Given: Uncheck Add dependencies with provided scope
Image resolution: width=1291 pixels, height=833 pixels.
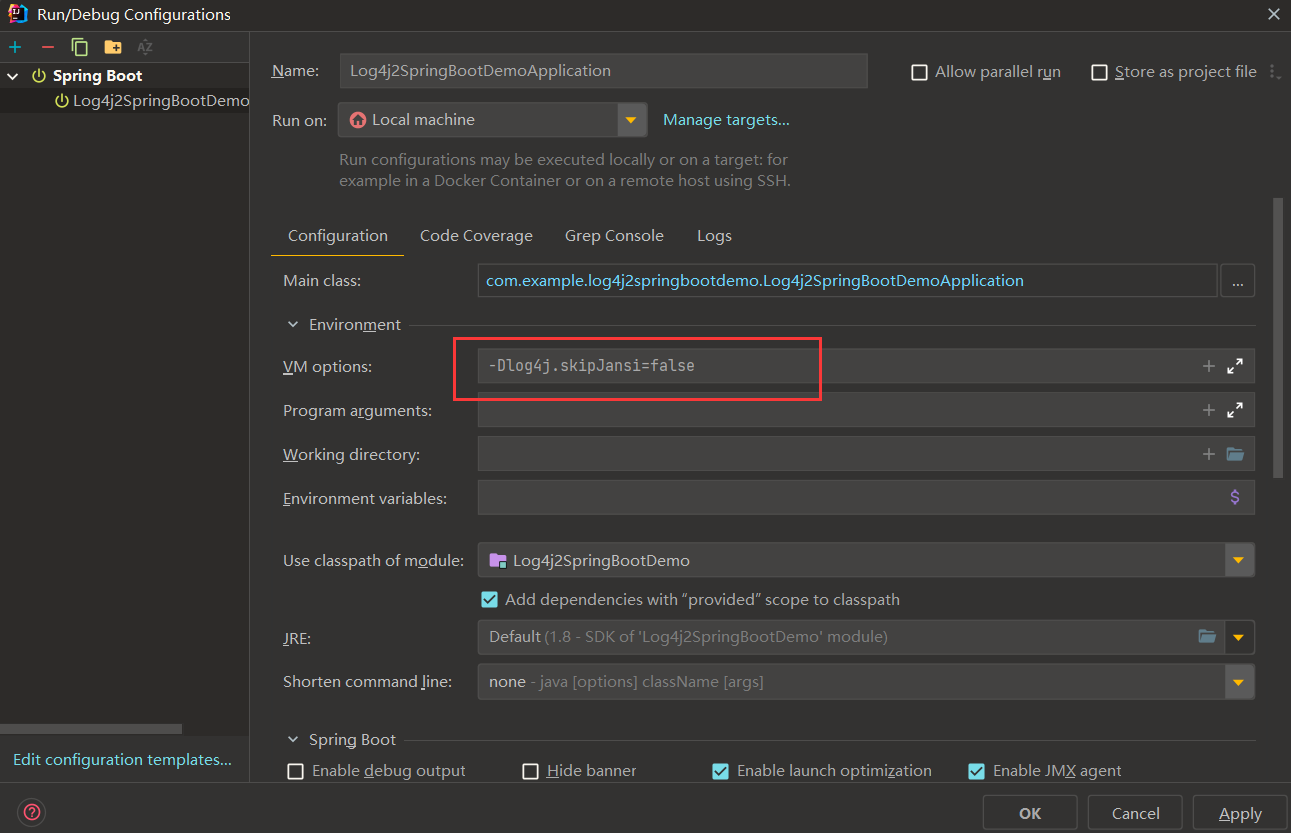Looking at the screenshot, I should tap(490, 600).
